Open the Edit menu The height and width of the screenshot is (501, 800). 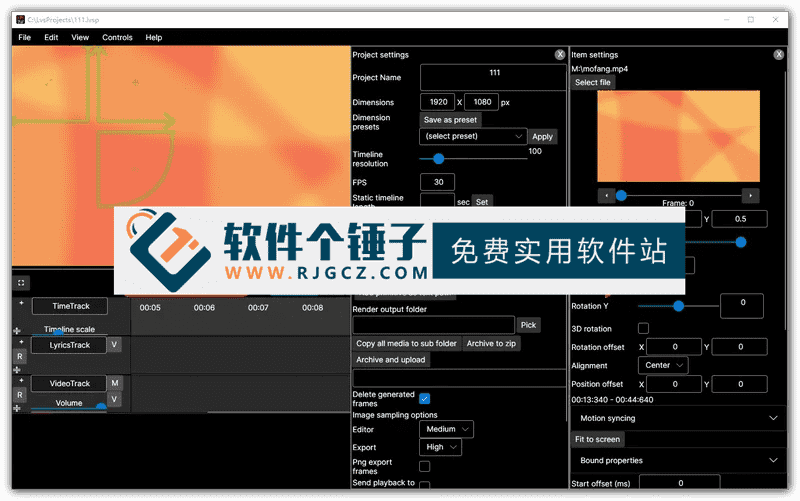[51, 37]
